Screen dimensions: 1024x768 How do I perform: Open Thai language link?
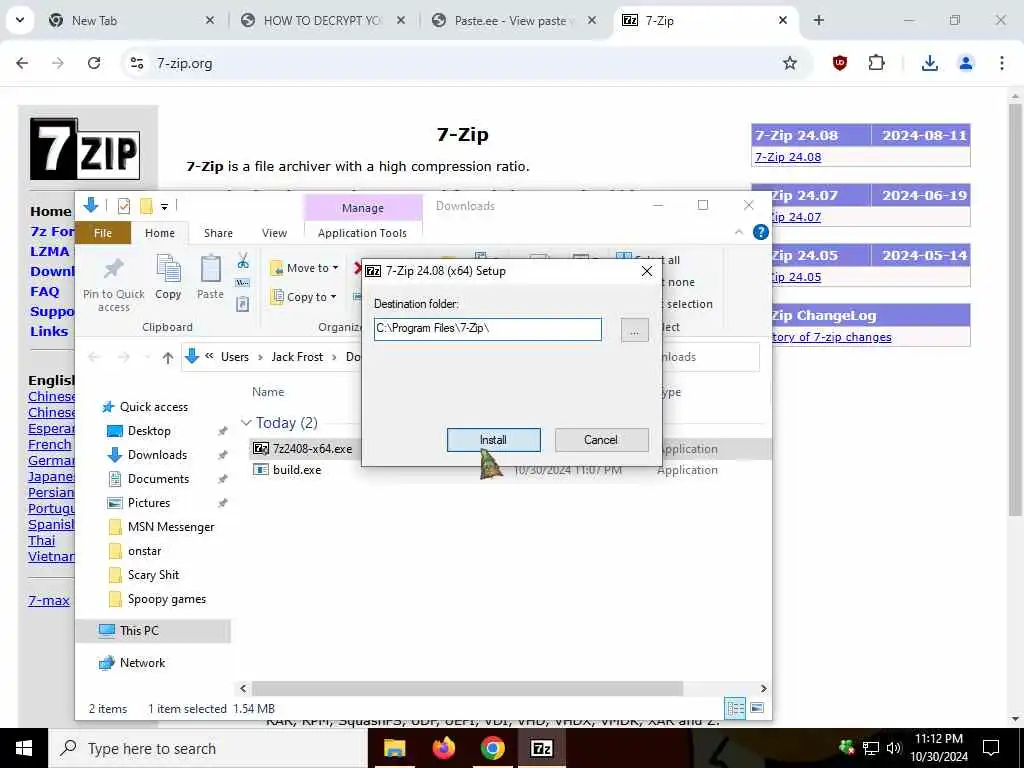click(x=41, y=541)
